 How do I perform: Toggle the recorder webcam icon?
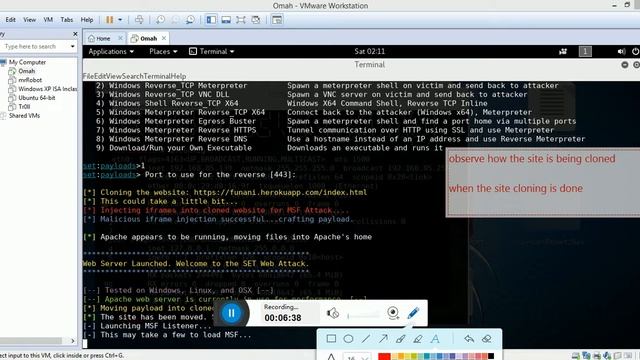point(393,313)
